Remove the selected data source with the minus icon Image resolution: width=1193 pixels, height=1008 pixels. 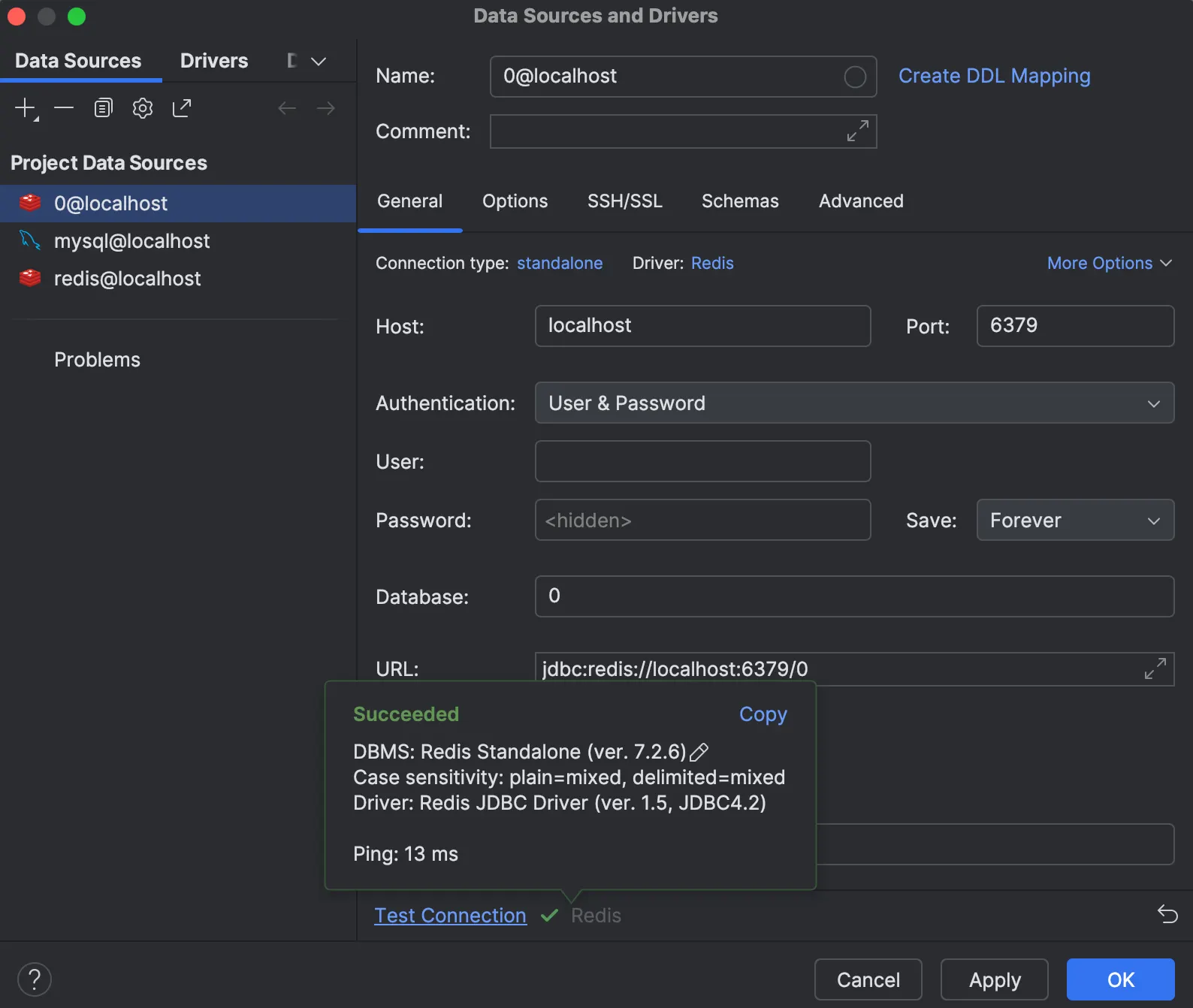tap(64, 108)
